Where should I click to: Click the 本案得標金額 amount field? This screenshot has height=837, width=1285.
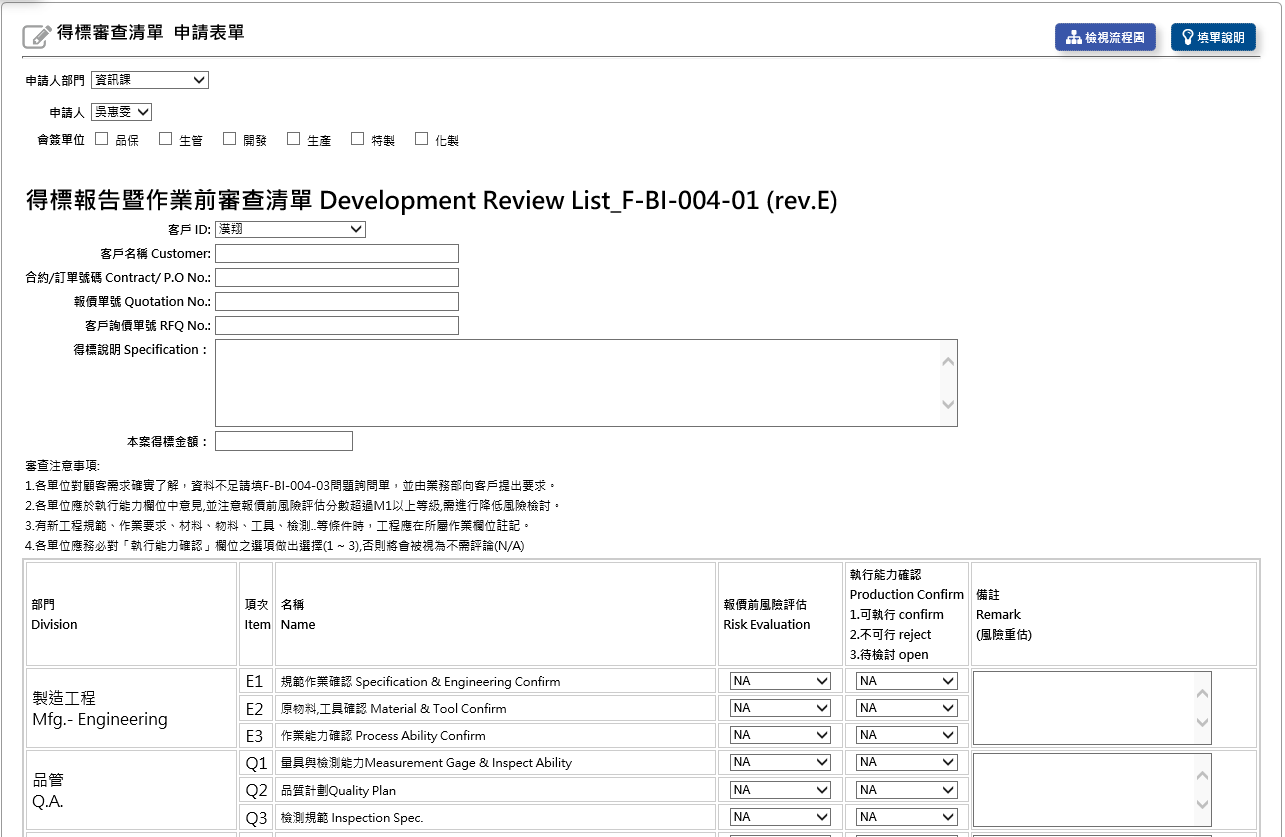(283, 441)
